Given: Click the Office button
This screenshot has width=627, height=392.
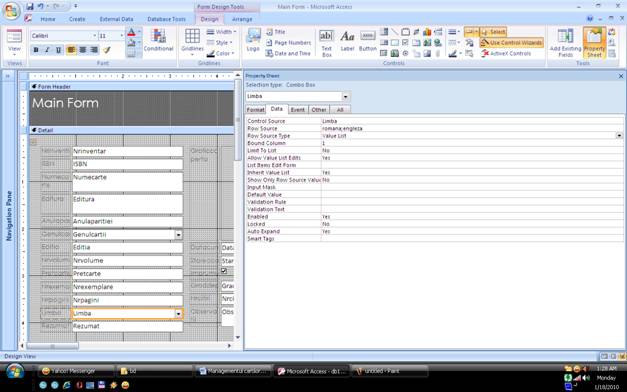Looking at the screenshot, I should [11, 11].
